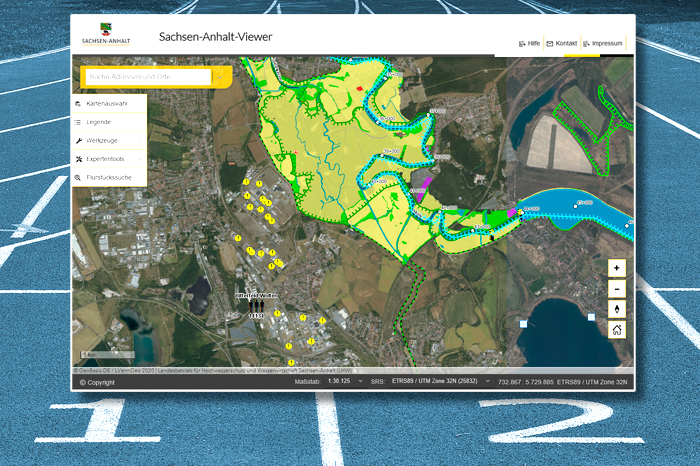Open the Maßstab scale dropdown

click(358, 382)
